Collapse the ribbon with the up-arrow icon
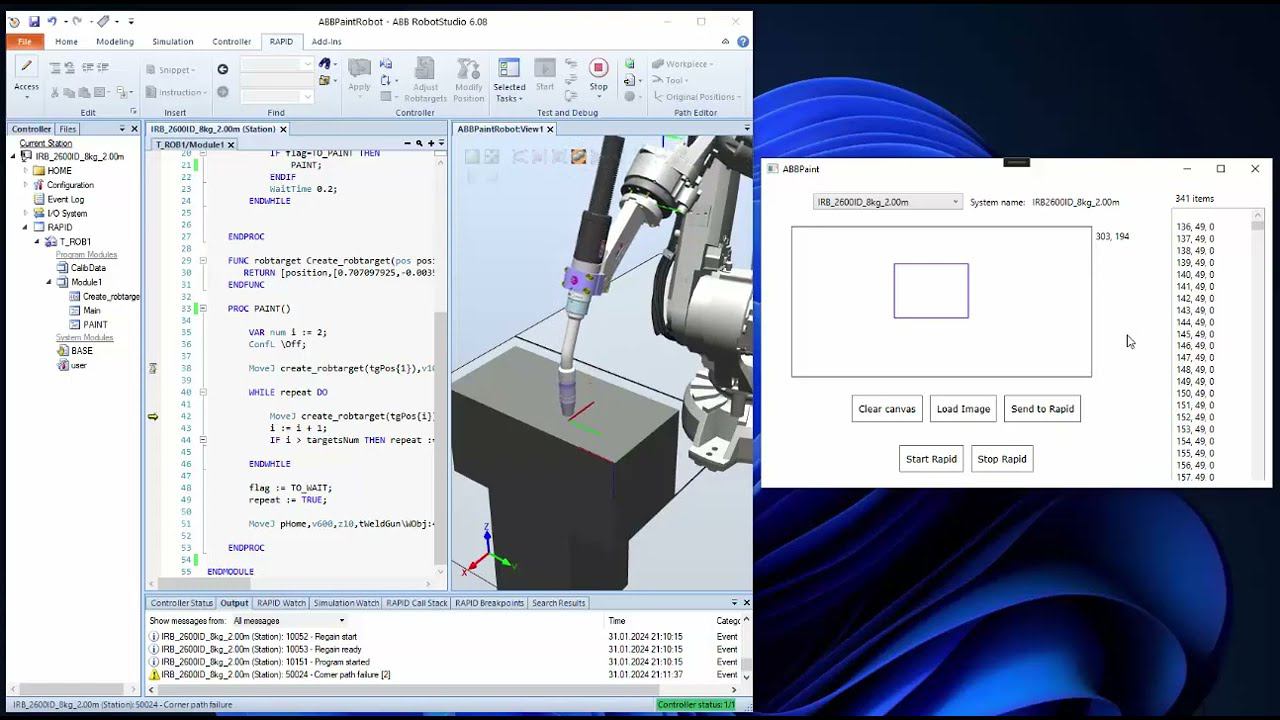The width and height of the screenshot is (1280, 720). click(726, 42)
